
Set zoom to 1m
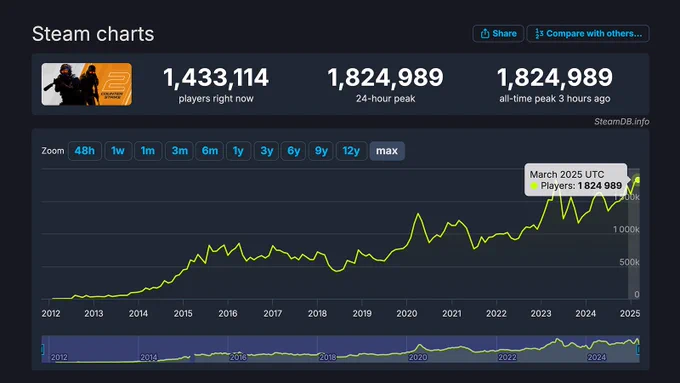click(148, 151)
